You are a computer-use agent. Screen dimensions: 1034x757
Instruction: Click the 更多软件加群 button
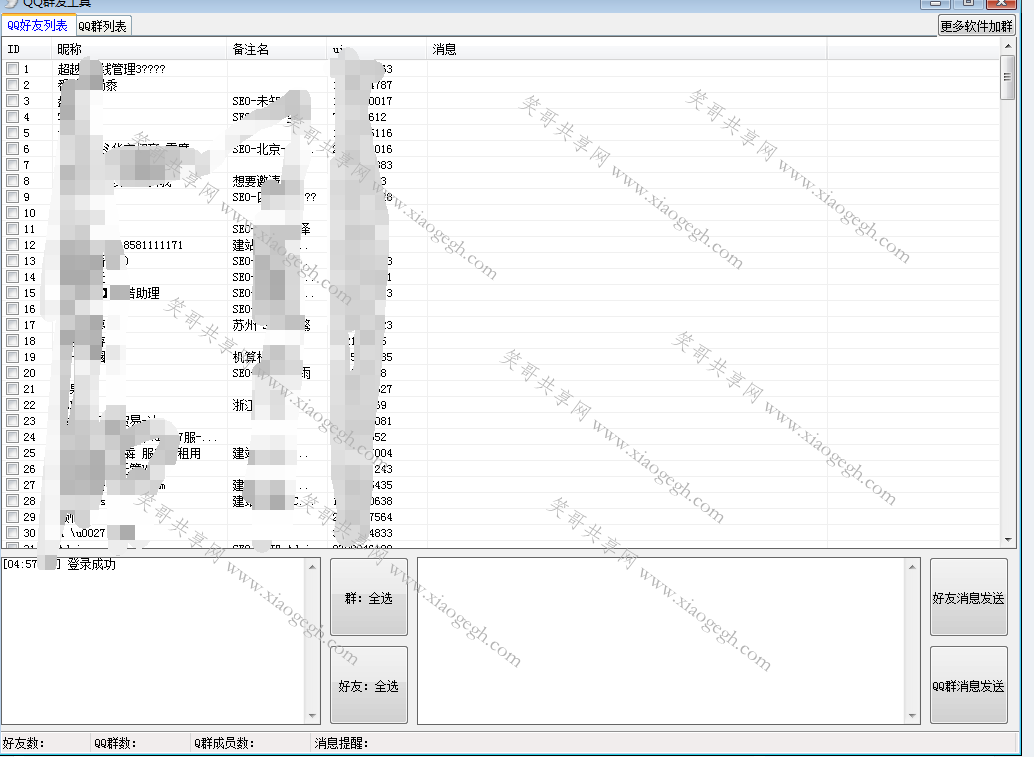point(976,26)
